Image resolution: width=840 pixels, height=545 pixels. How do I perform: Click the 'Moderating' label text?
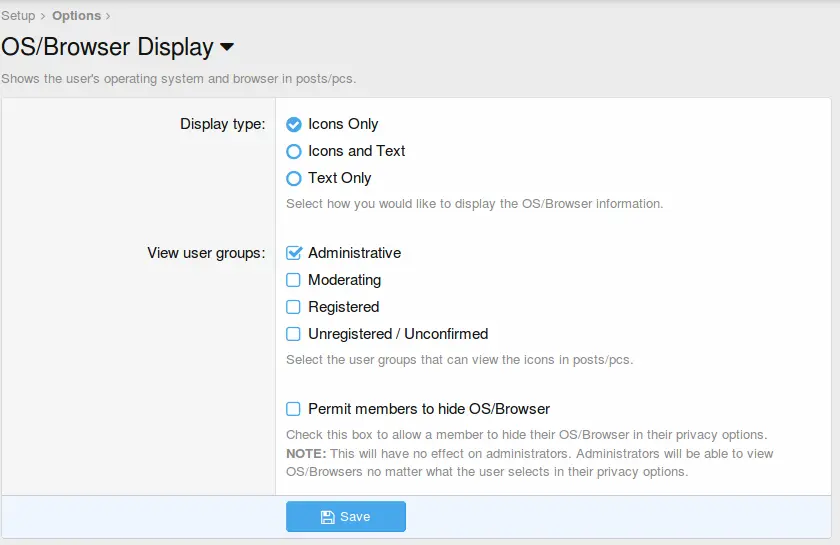click(x=344, y=280)
